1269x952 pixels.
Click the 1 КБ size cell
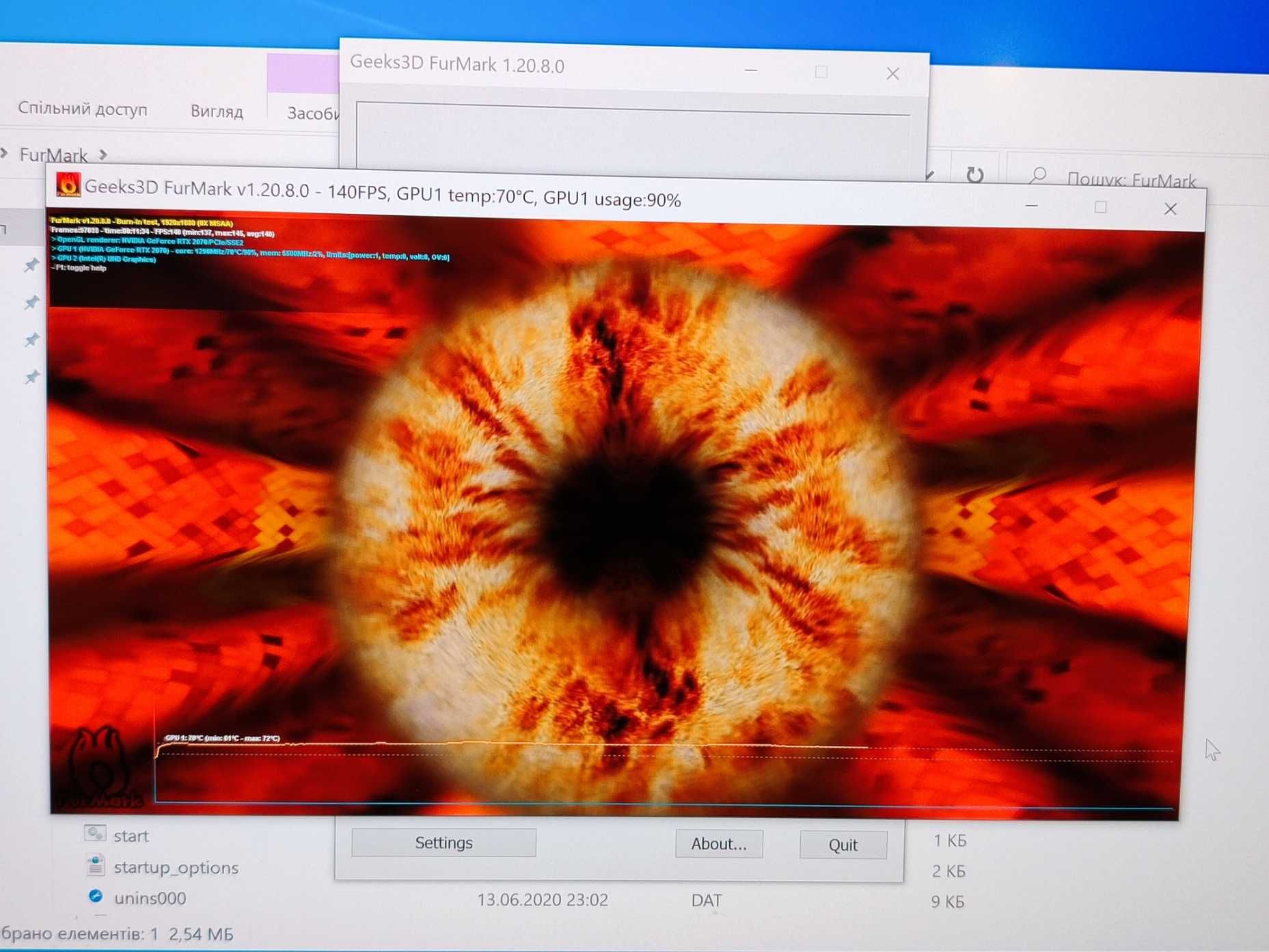point(950,841)
